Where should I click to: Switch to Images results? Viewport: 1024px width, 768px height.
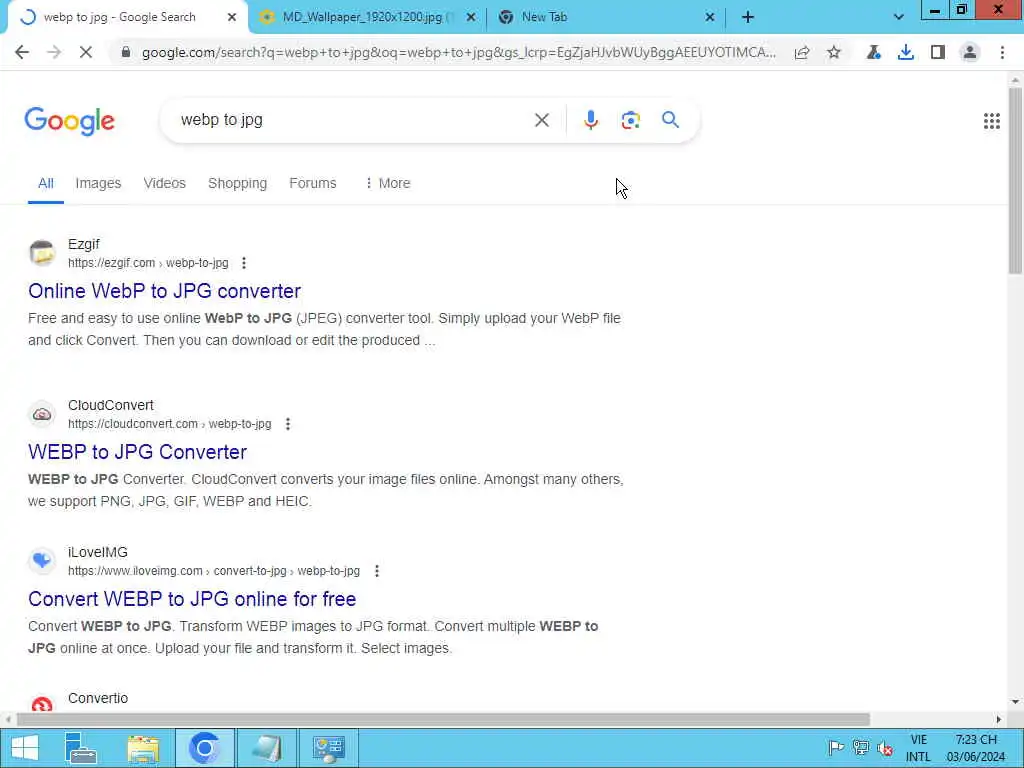pos(98,184)
